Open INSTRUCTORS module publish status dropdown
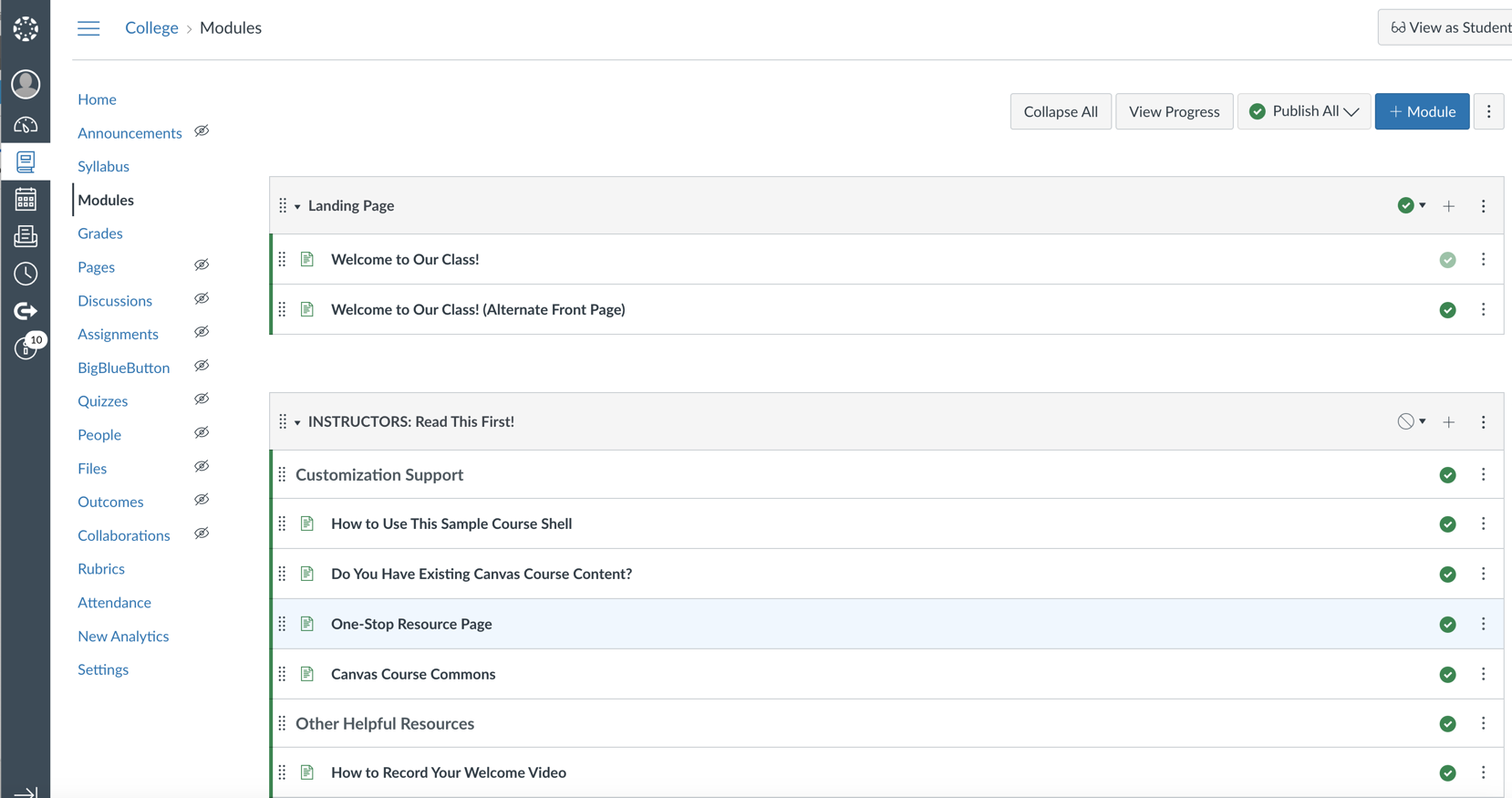 tap(1412, 422)
